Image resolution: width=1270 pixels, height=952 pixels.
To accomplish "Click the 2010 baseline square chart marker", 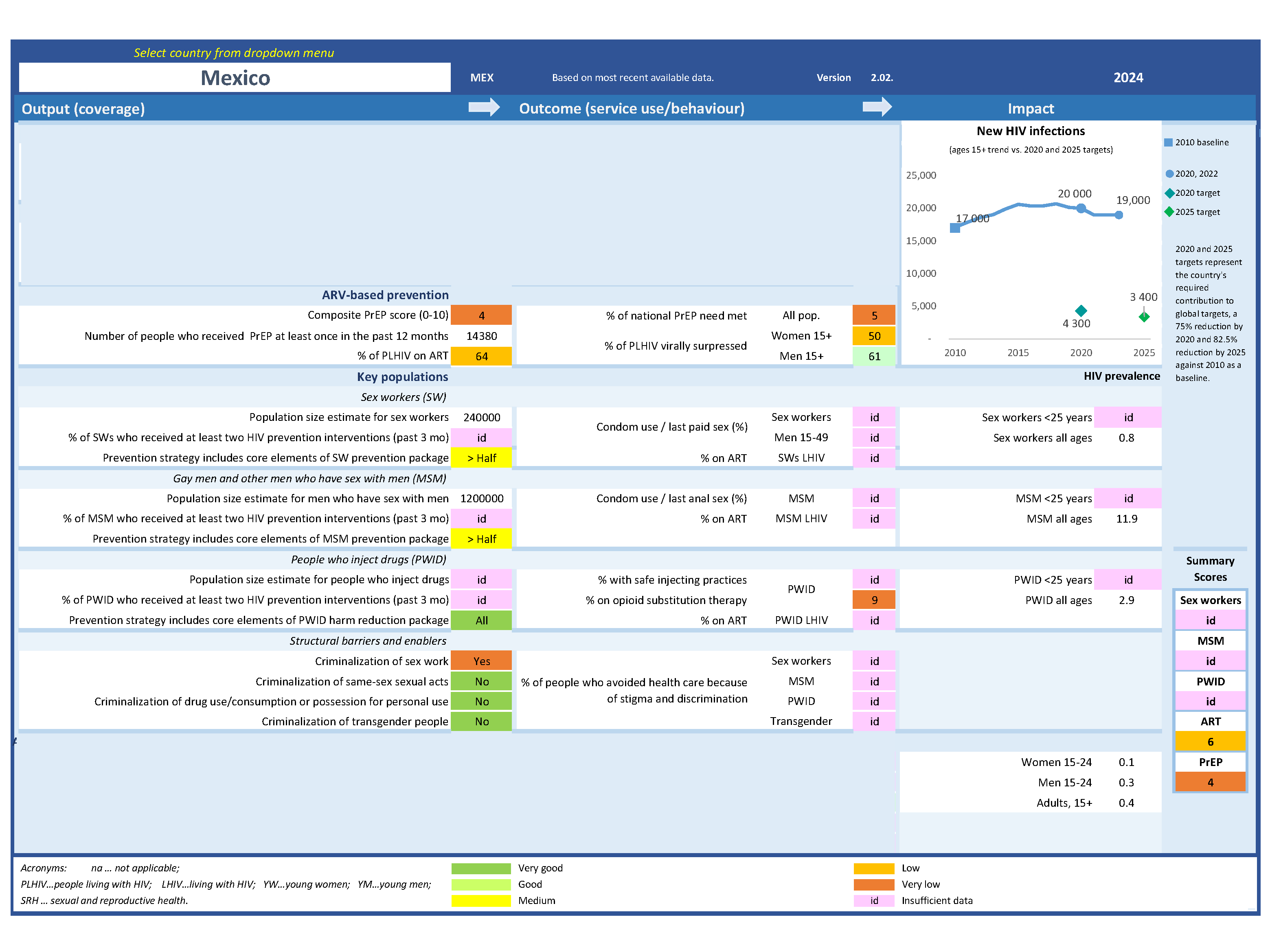I will [955, 228].
